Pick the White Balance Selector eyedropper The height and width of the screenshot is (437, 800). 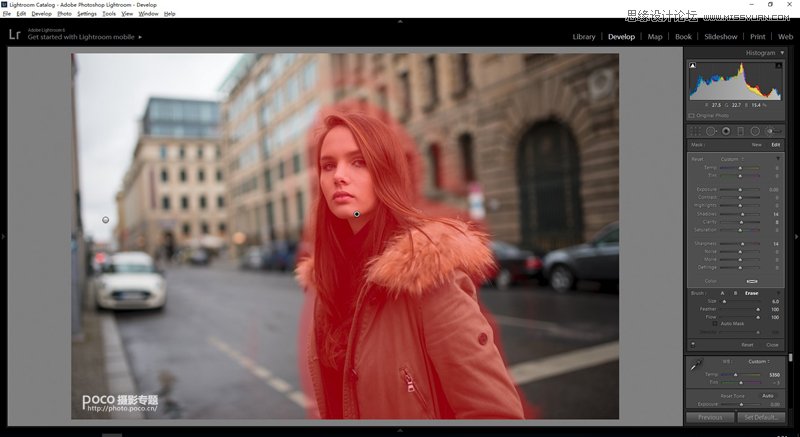(696, 367)
